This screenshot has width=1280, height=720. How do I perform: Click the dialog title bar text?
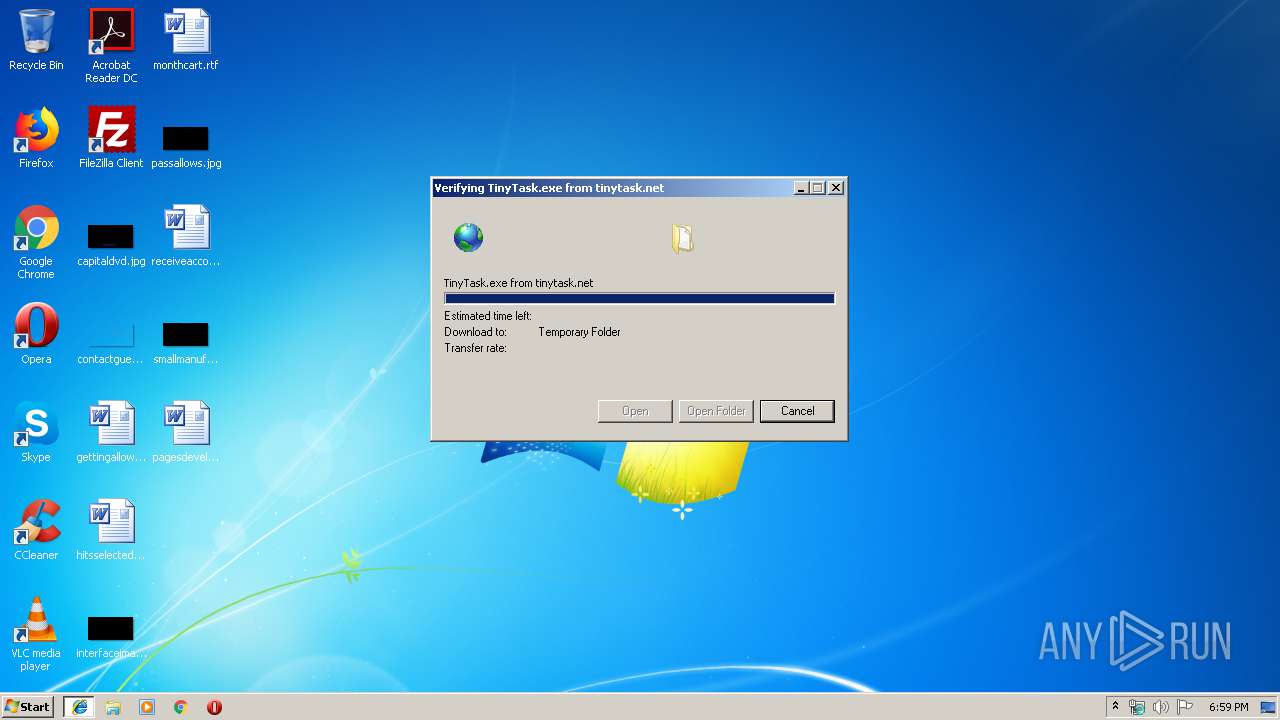point(549,188)
